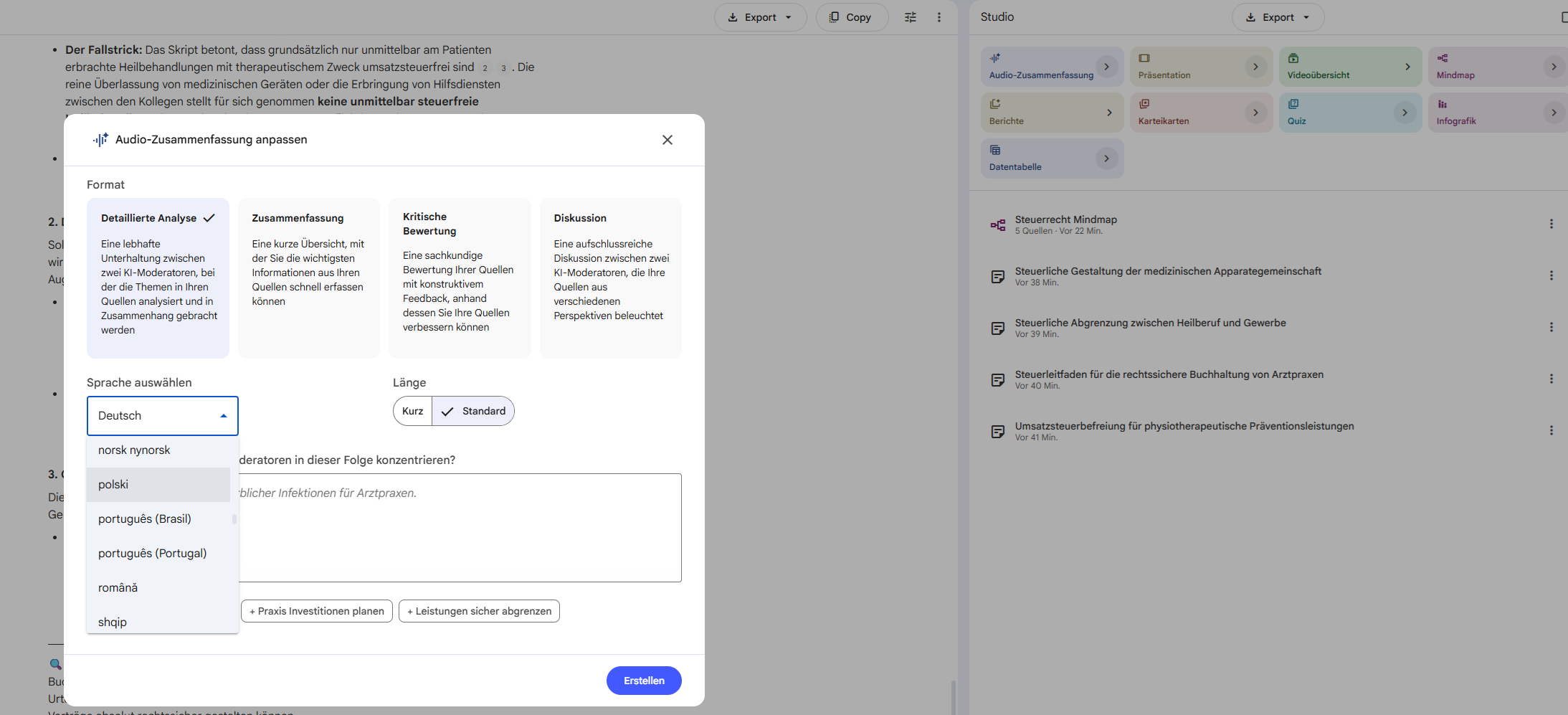Open the chat more options menu
This screenshot has width=1568, height=715.
(939, 17)
